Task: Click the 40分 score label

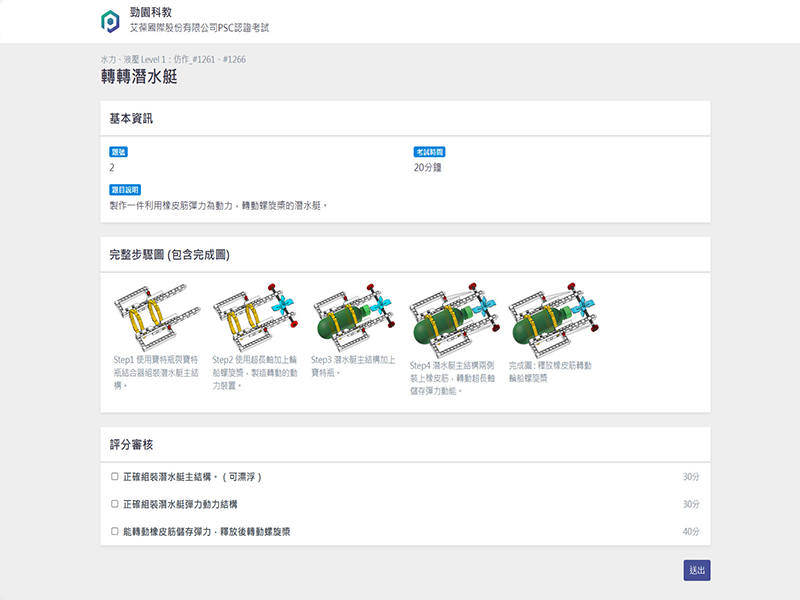Action: click(x=691, y=532)
